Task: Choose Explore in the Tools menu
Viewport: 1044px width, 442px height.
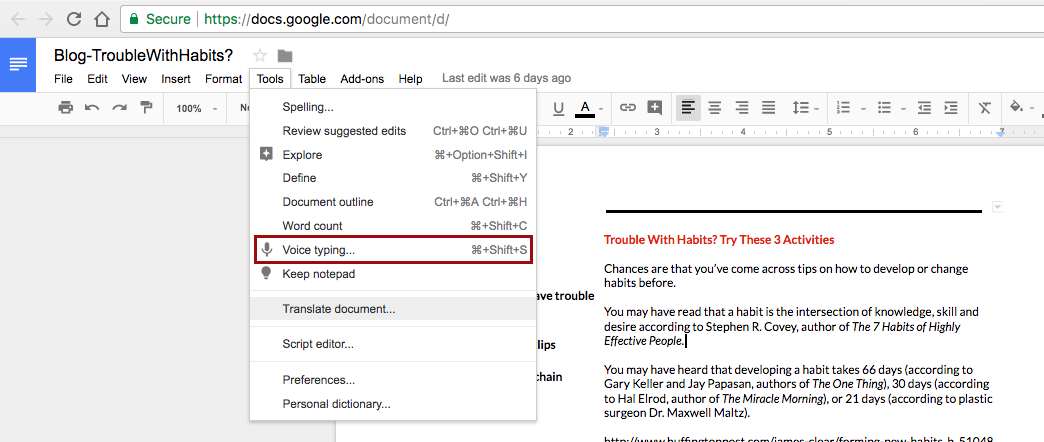Action: click(x=393, y=154)
